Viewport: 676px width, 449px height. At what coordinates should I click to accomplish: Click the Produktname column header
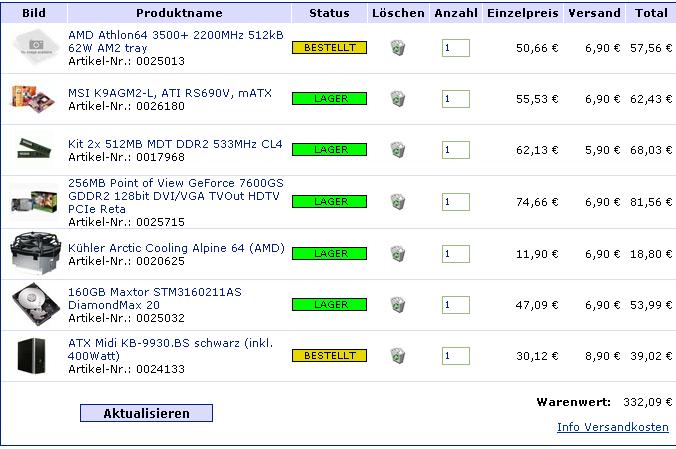pyautogui.click(x=179, y=13)
